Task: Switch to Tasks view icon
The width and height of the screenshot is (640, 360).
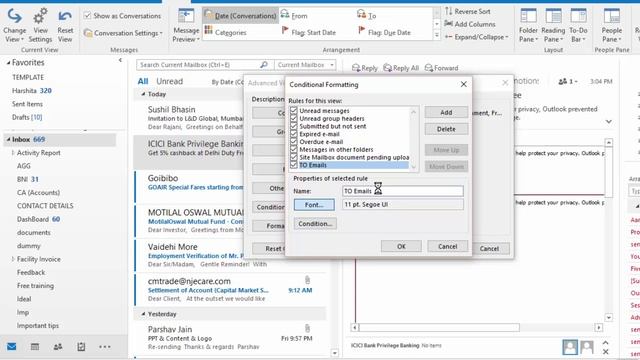Action: coord(81,347)
